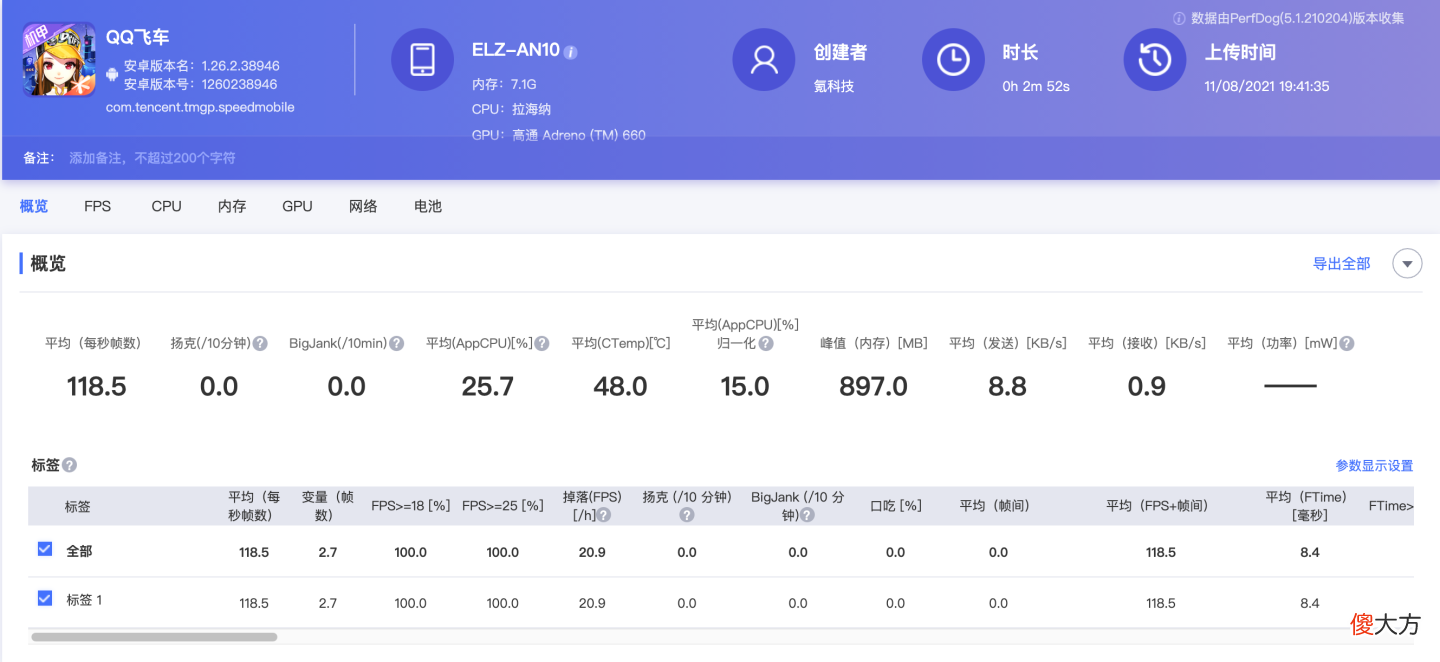Screen dimensions: 1440x662
Task: Open help icon next to 平均(AppCPU)[%]
Action: tap(542, 343)
